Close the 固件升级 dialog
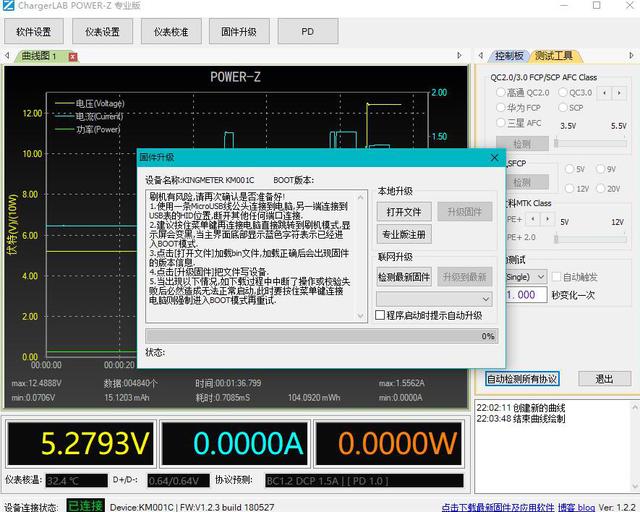The width and height of the screenshot is (640, 512). (494, 158)
